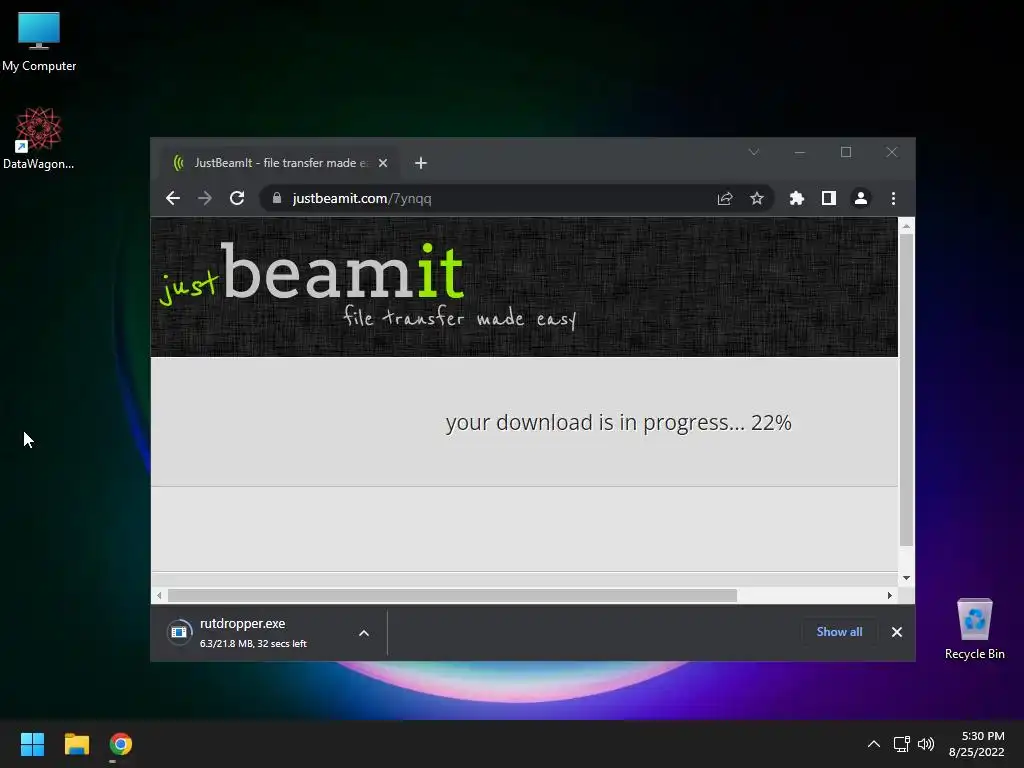Open the Windows Start menu

click(x=32, y=744)
